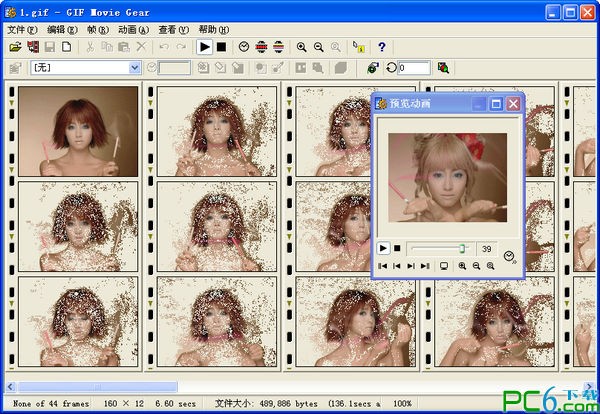Select the bottom frame in the second column
This screenshot has width=600, height=414.
coord(217,322)
